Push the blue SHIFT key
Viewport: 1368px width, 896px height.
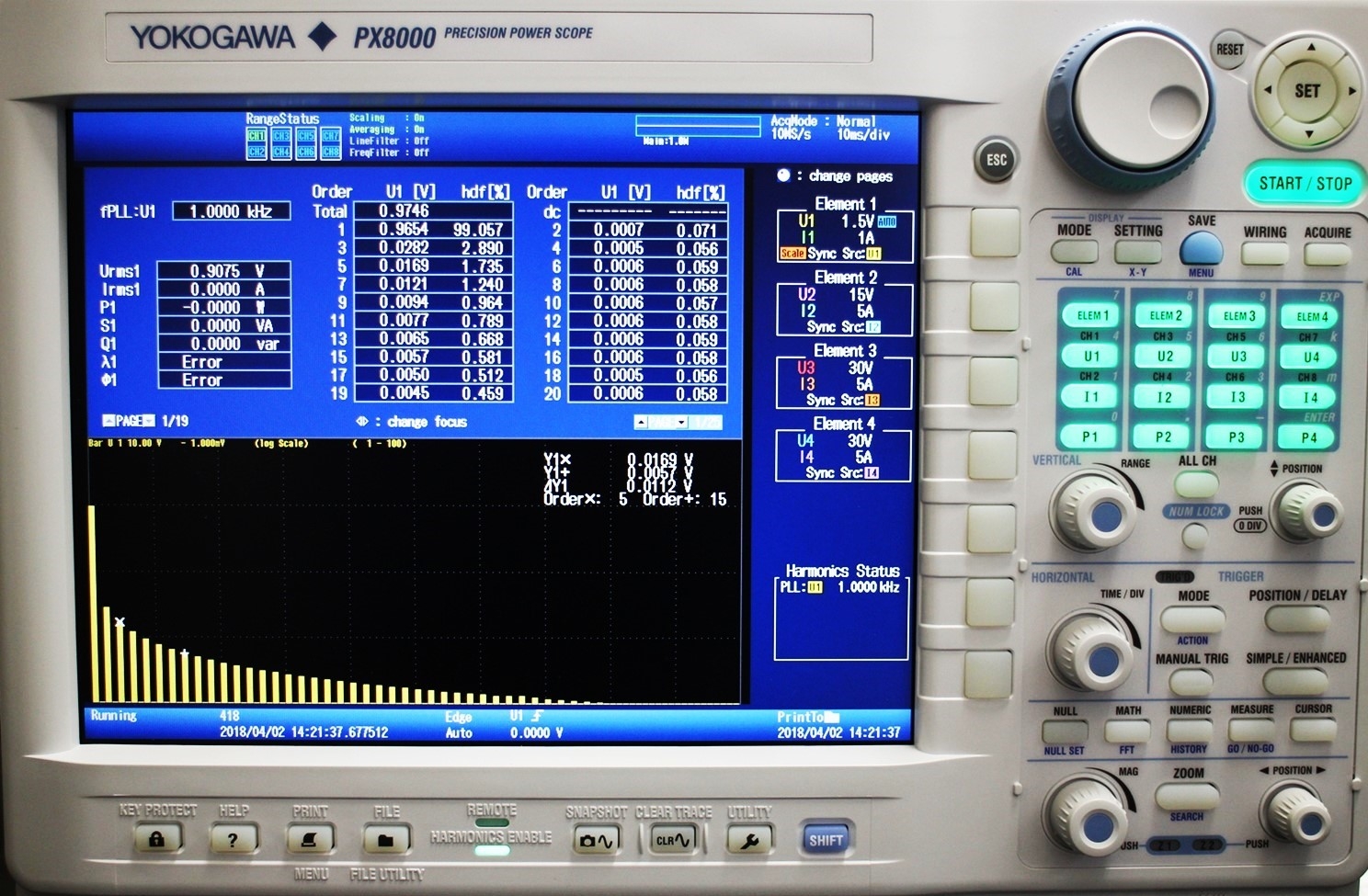pyautogui.click(x=825, y=839)
